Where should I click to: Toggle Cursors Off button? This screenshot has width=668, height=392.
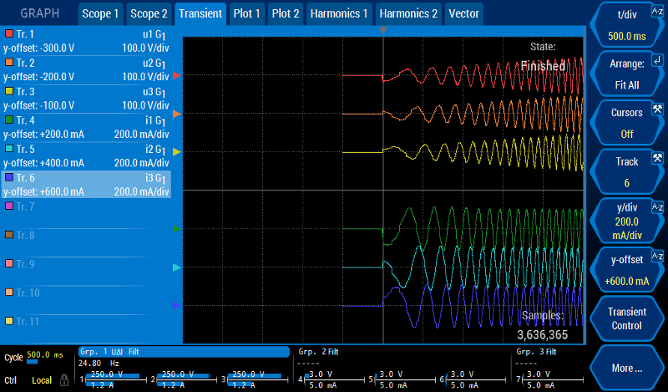point(627,123)
